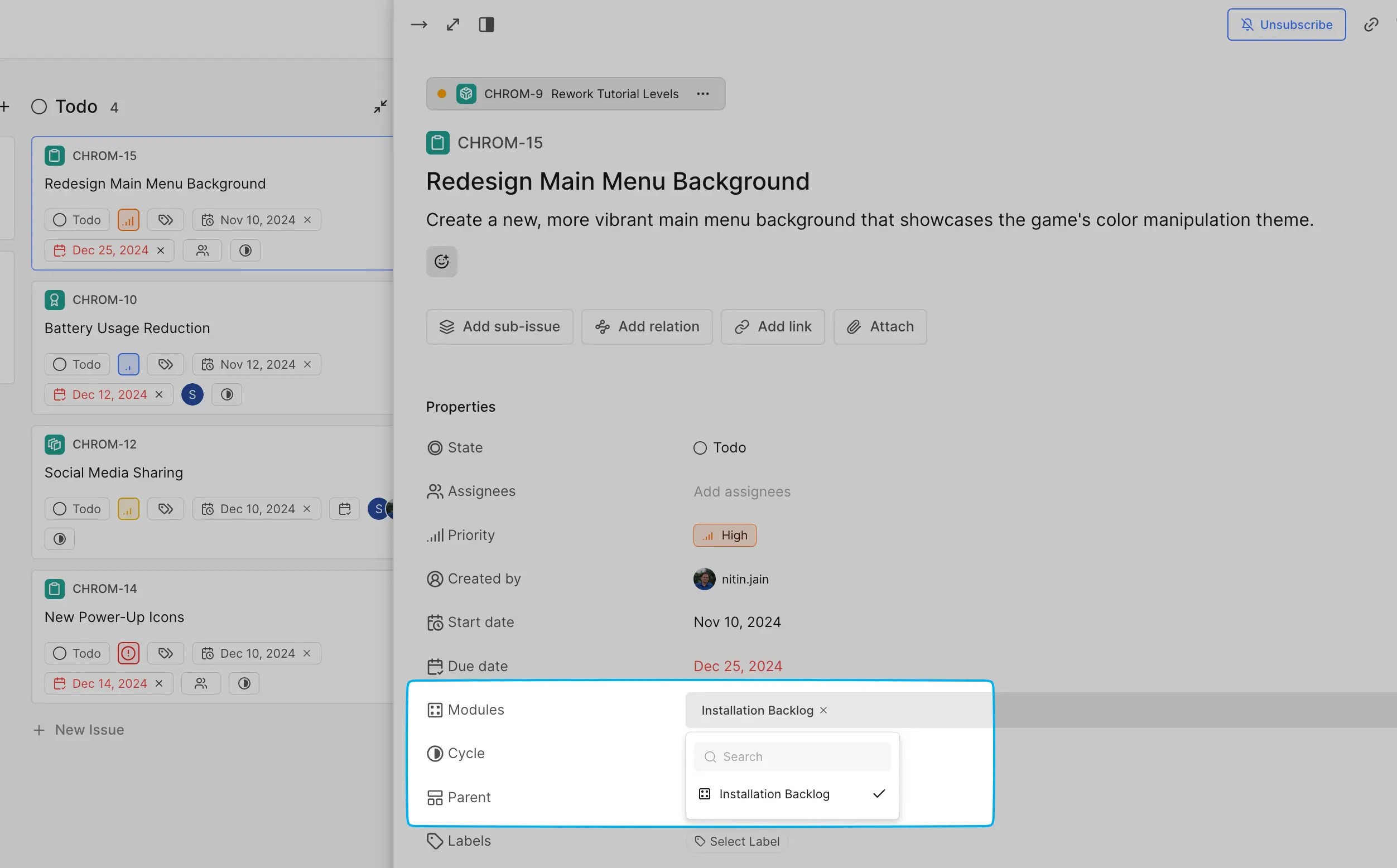Clear the Dec 25, 2024 due date on CHROM-15
Viewport: 1397px width, 868px height.
point(161,251)
